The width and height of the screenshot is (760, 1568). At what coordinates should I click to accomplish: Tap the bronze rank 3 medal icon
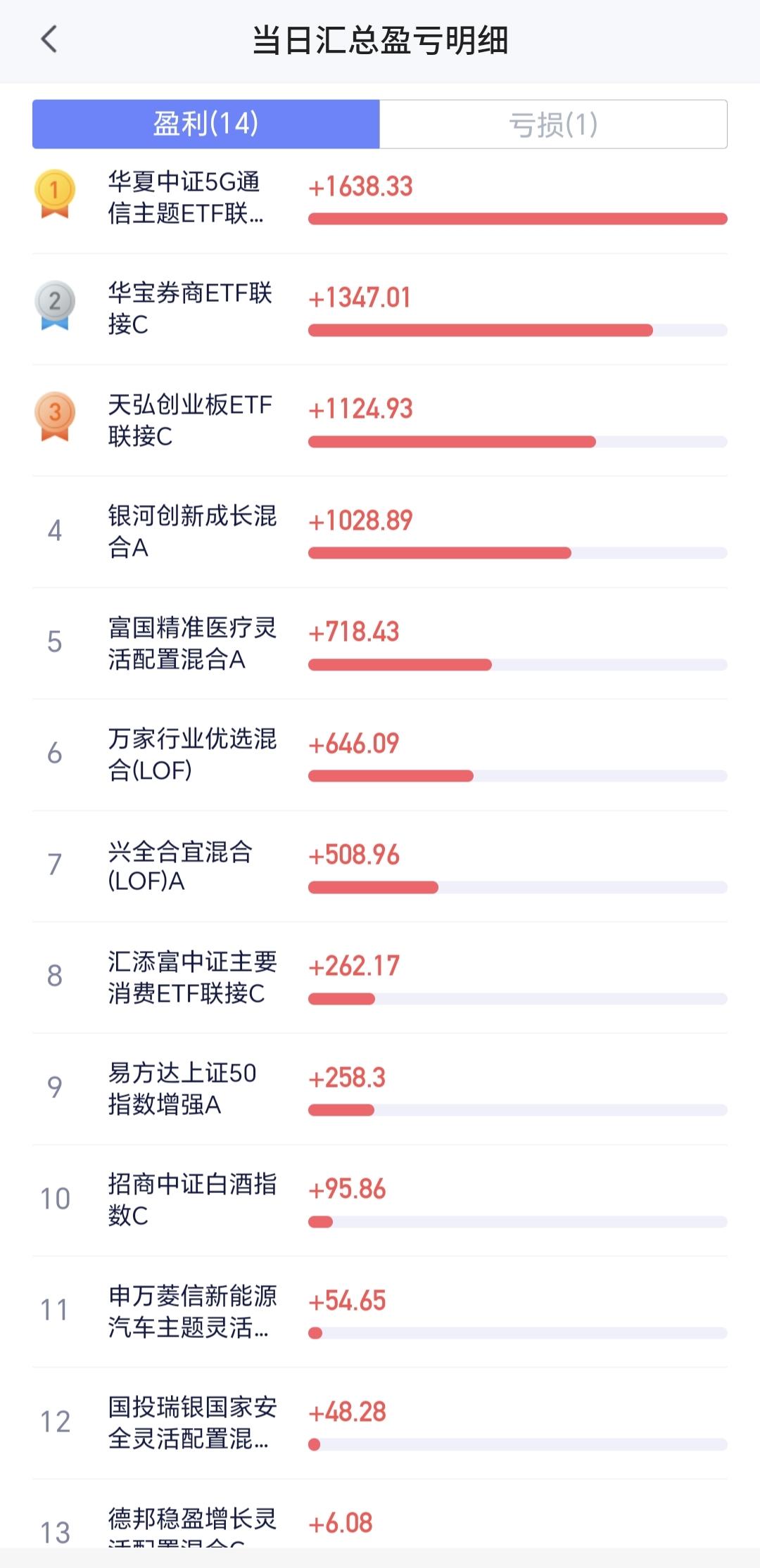54,416
